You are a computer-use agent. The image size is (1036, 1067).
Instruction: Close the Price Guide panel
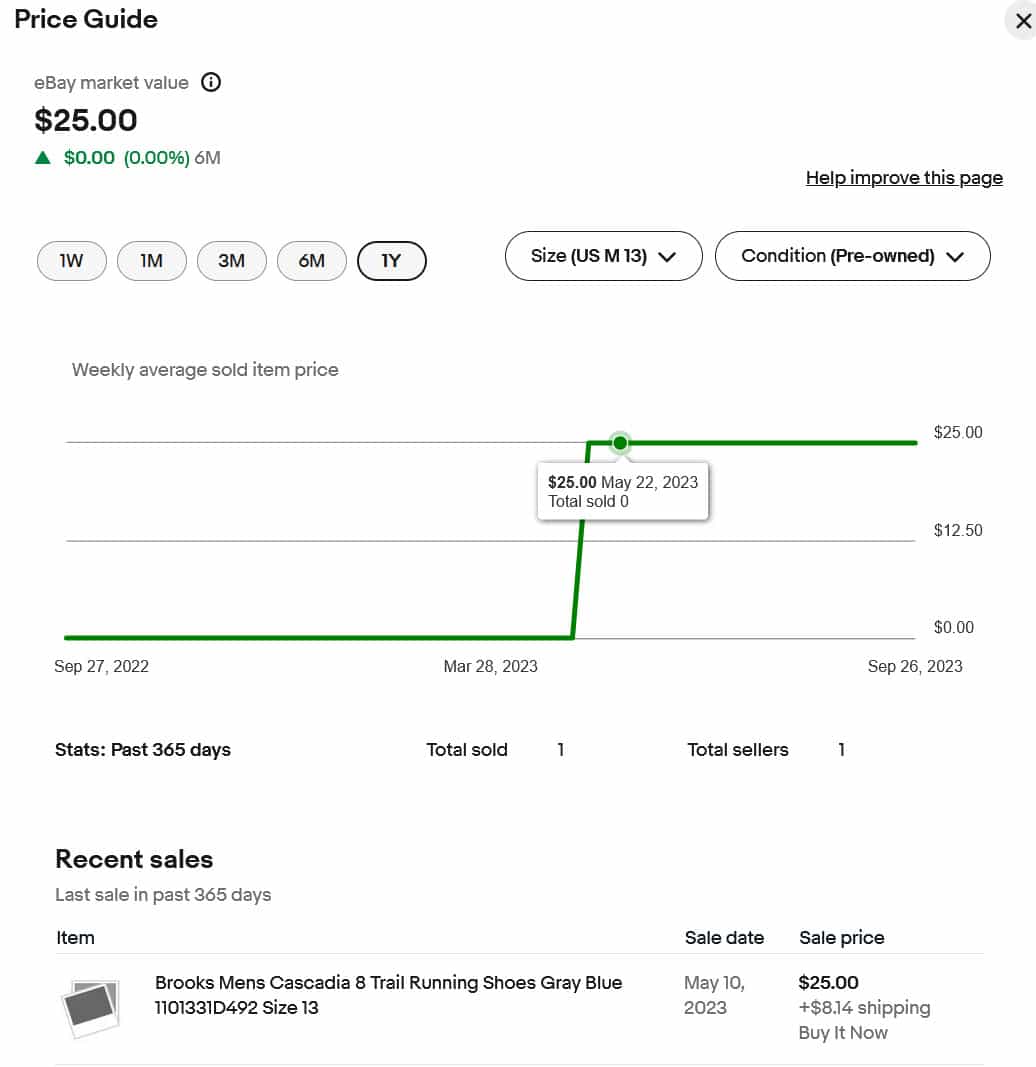pyautogui.click(x=1022, y=20)
